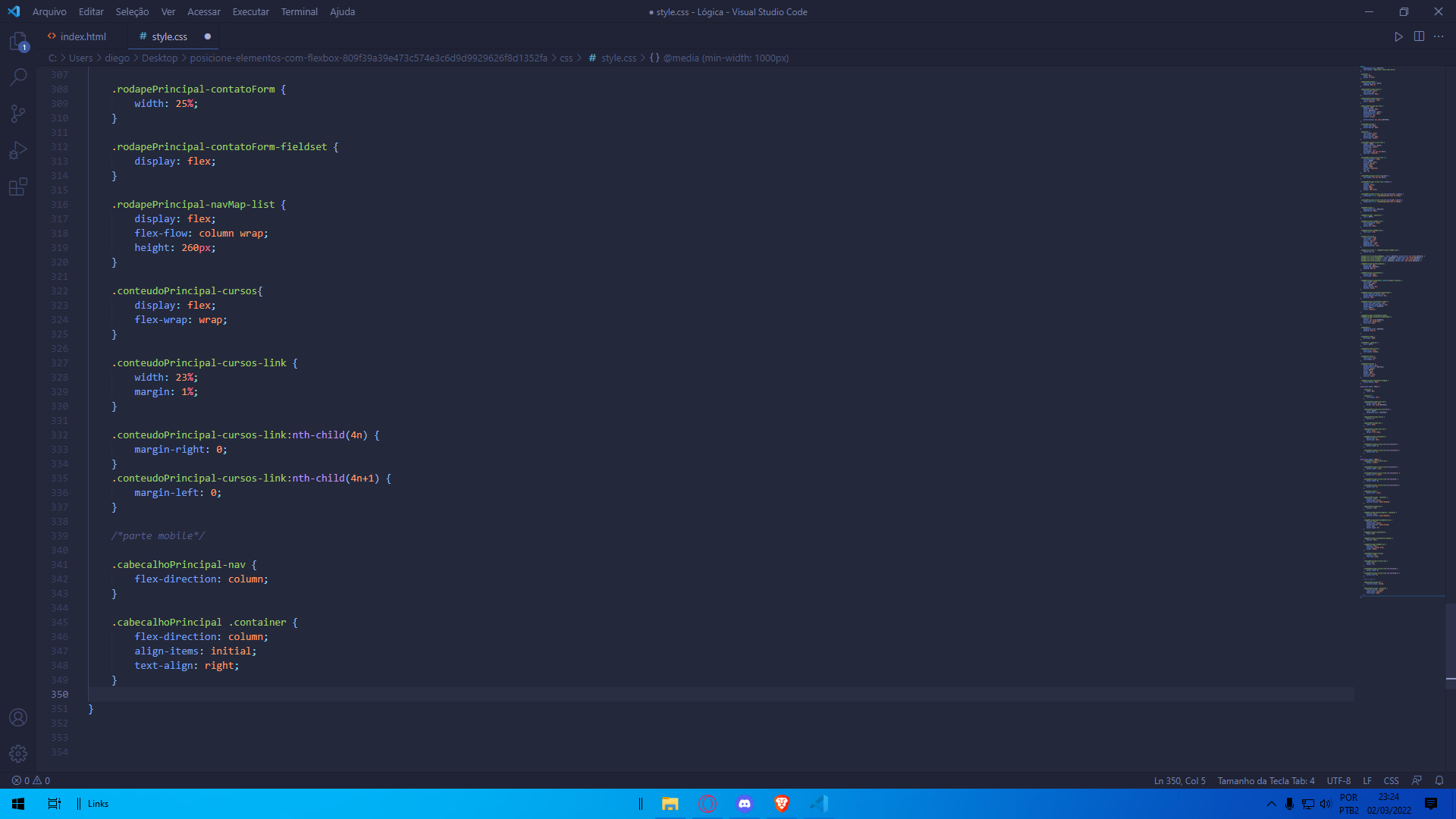Expand the Users breadcrumb segment
Image resolution: width=1456 pixels, height=819 pixels.
pos(80,58)
